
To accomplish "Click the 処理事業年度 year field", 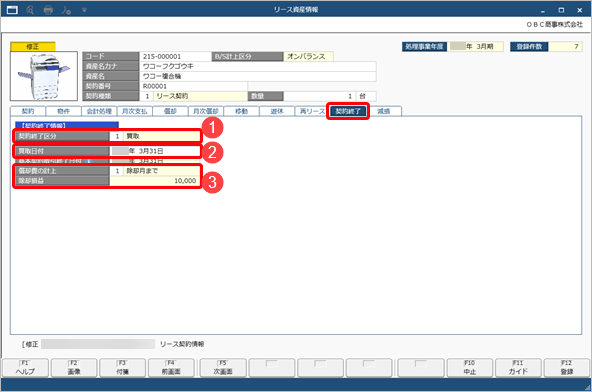I will tap(476, 46).
